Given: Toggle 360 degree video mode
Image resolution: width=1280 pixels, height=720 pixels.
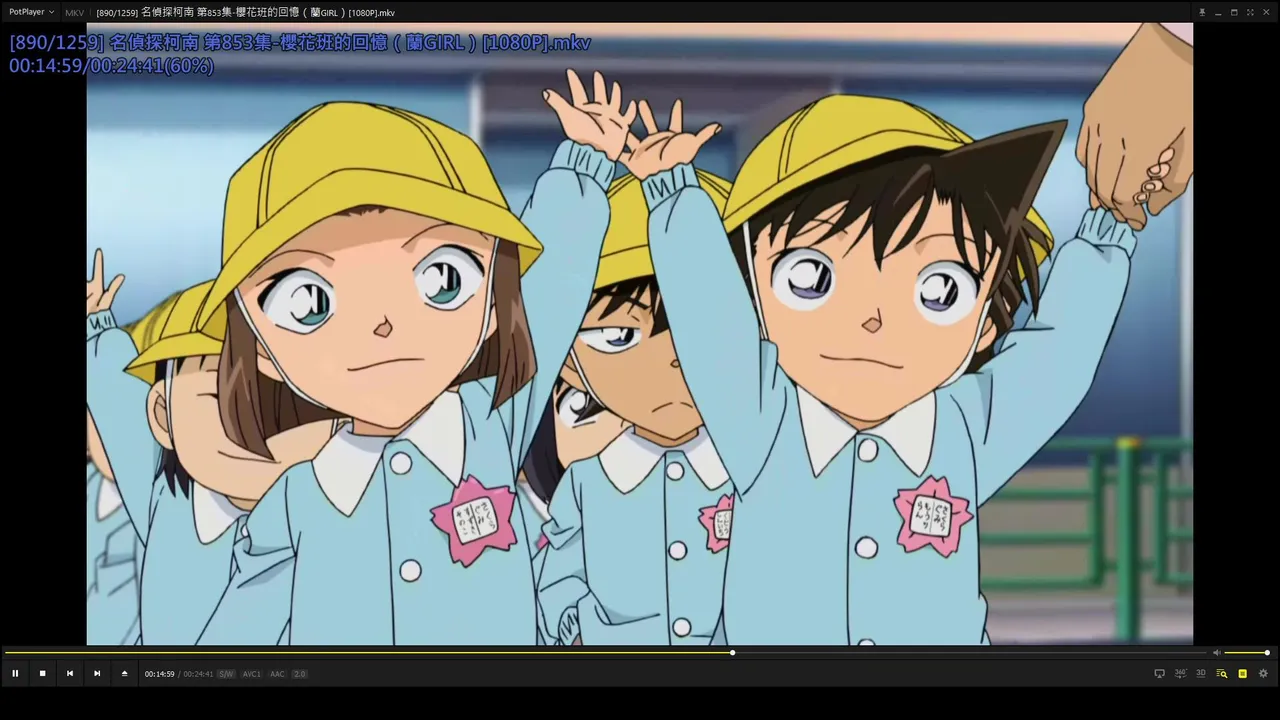Looking at the screenshot, I should tap(1180, 674).
